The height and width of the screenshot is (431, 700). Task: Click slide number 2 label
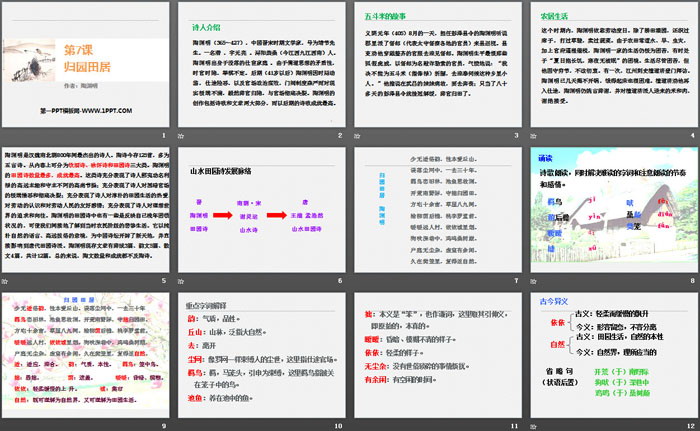[340, 135]
